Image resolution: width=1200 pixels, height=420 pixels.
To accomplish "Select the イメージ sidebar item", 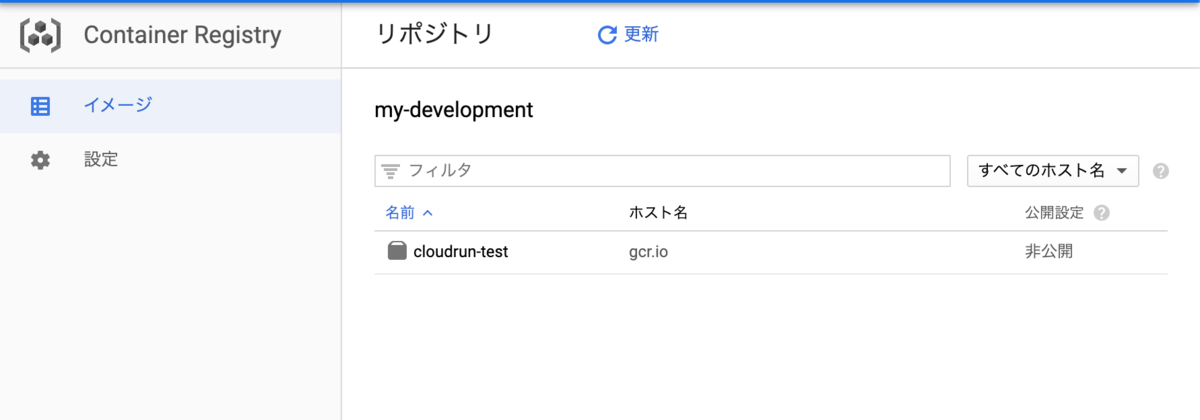I will (x=170, y=106).
